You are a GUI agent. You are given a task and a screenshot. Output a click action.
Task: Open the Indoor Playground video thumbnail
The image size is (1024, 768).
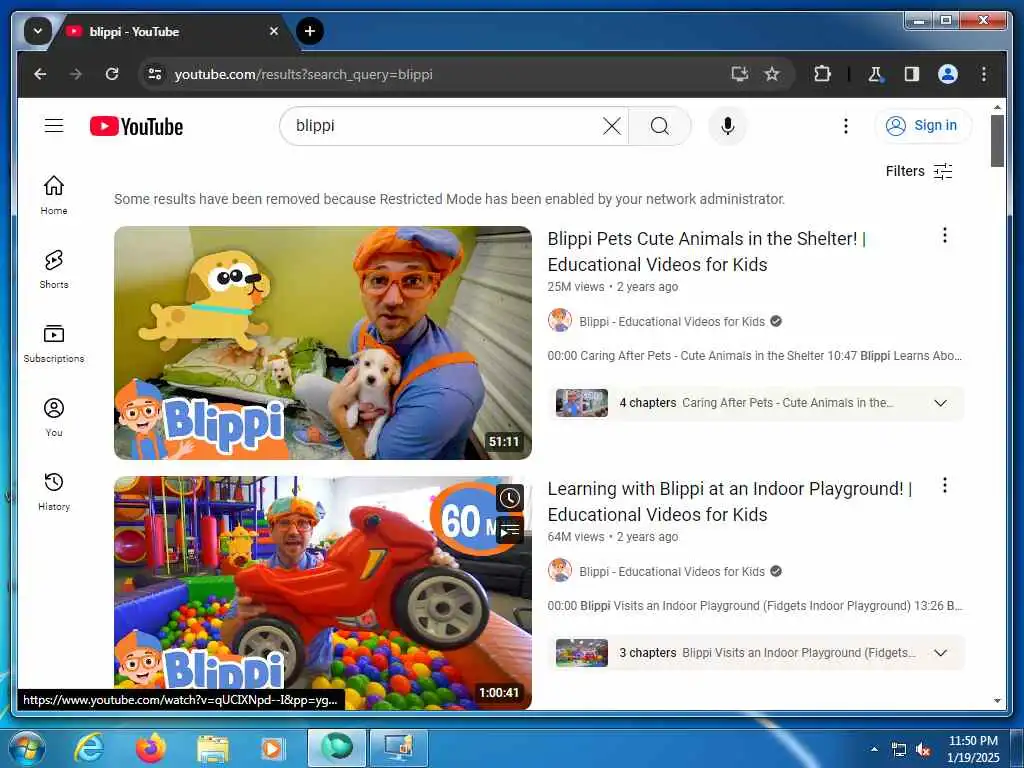[323, 593]
